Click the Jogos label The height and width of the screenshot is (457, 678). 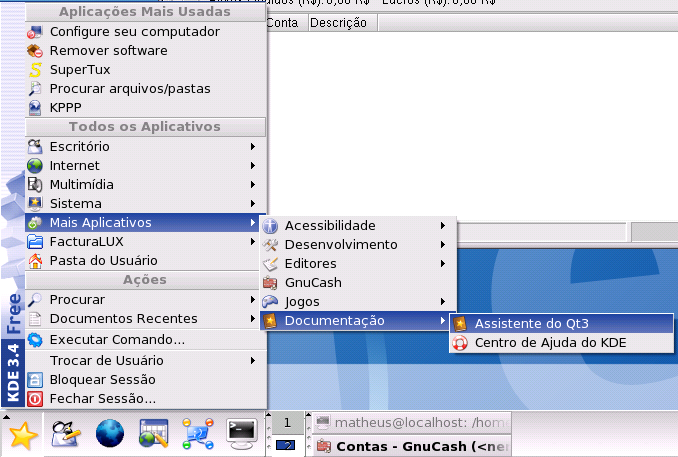click(302, 302)
